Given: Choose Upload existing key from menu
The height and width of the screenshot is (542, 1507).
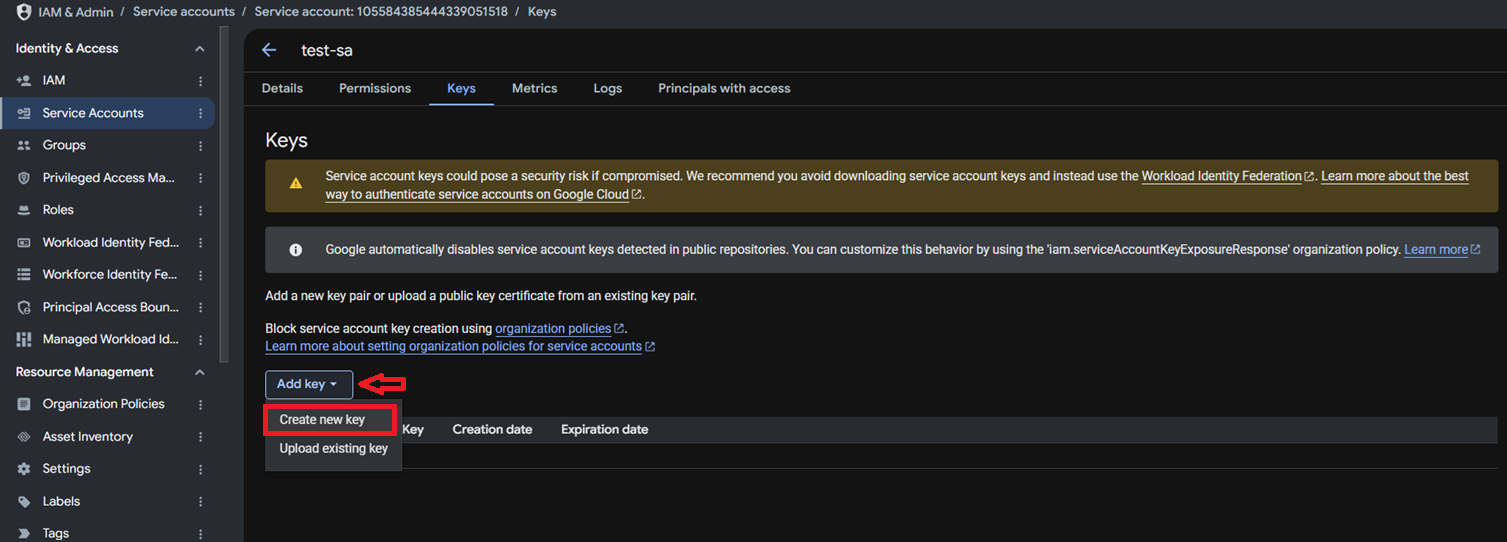Looking at the screenshot, I should [333, 448].
